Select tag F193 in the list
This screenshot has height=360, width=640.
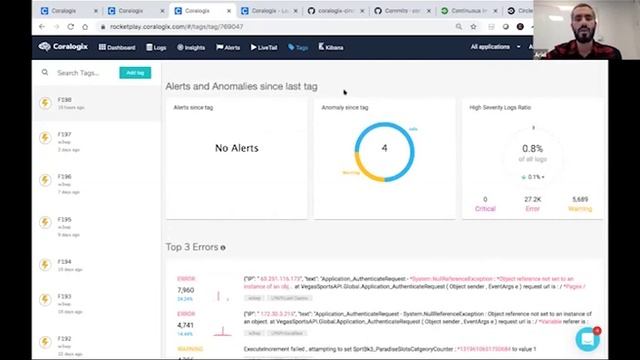(x=97, y=304)
